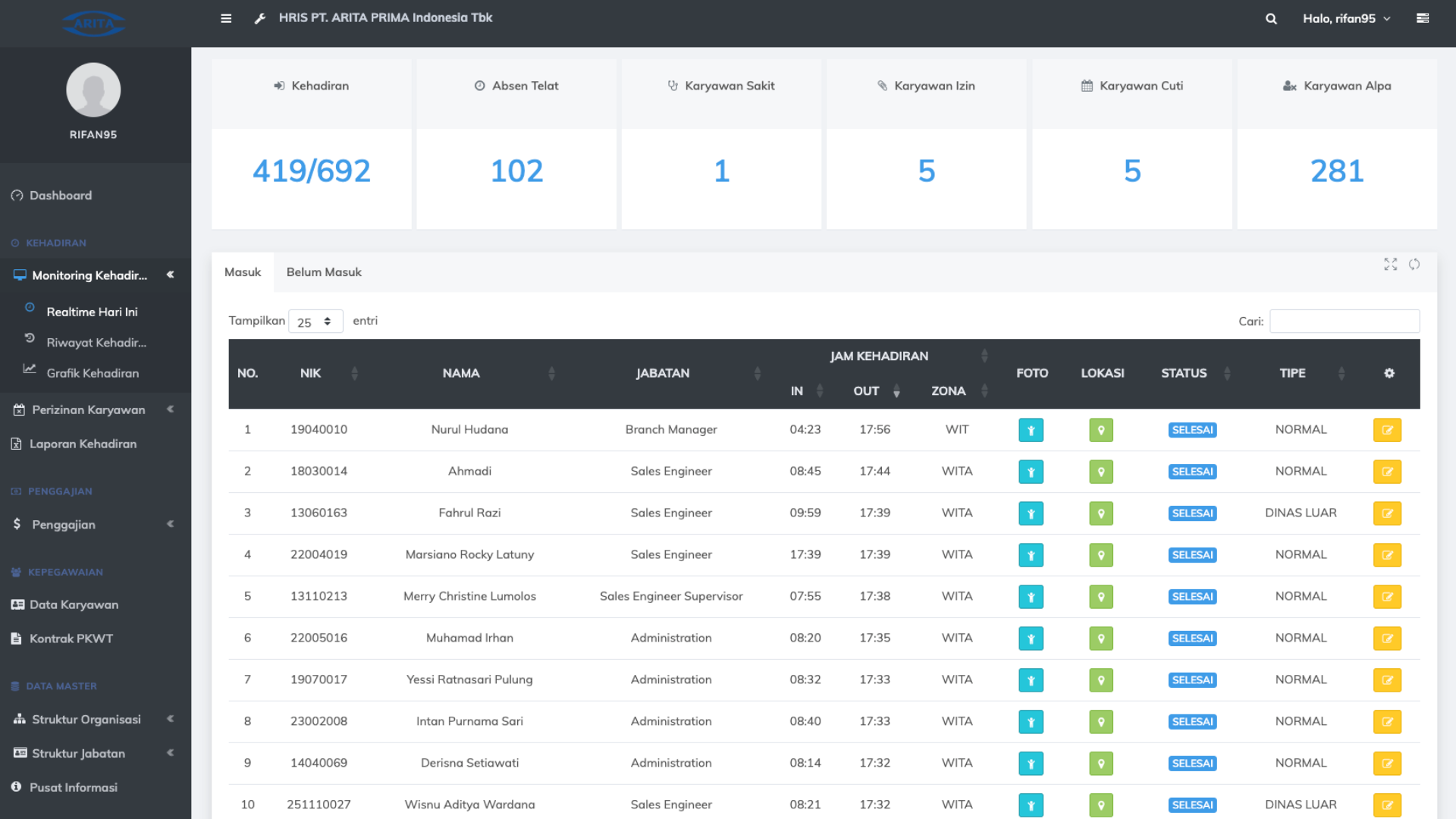Open location pin for Ahmadi's row
Screen dimensions: 1456x819
[1101, 472]
